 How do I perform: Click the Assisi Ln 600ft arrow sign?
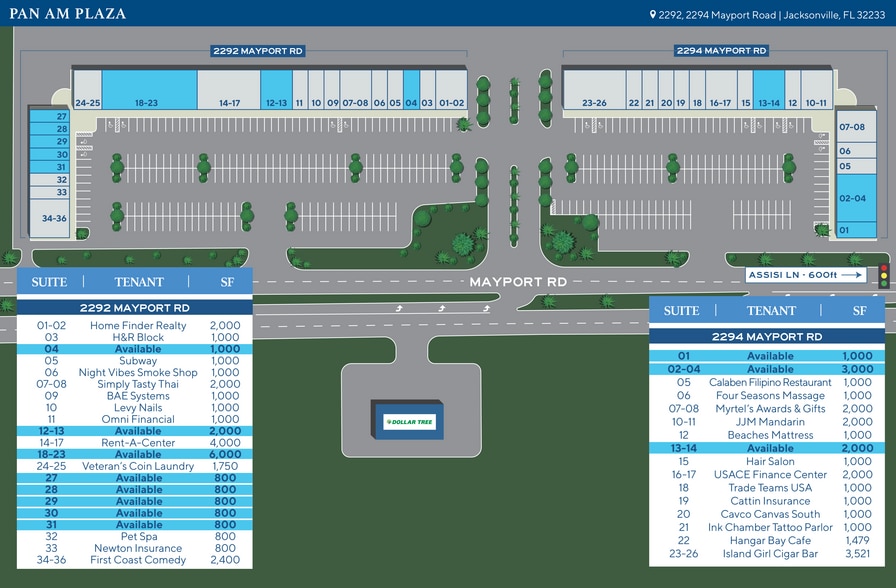coord(804,275)
